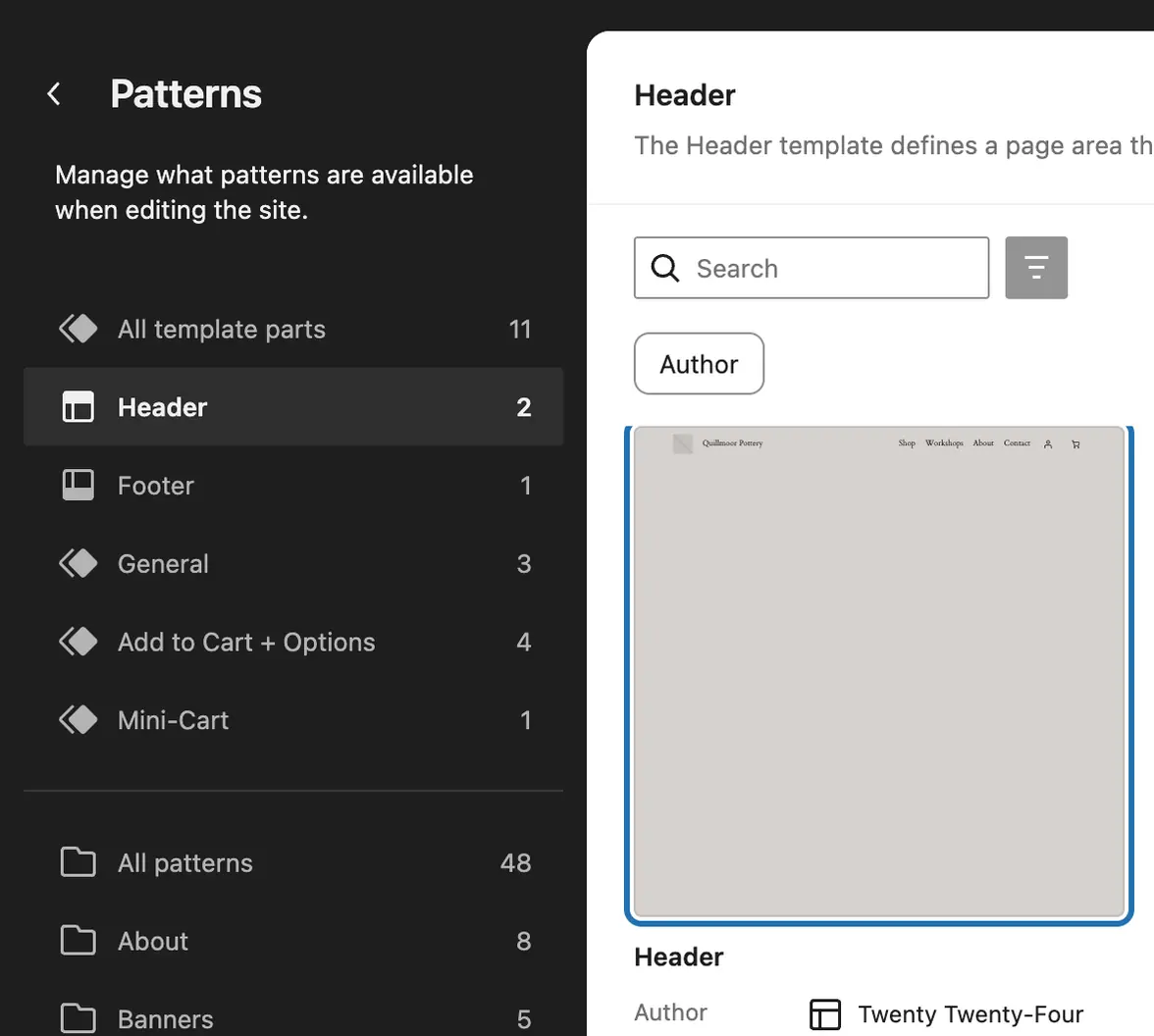Click the General diamond icon
Screen dimensions: 1154x1036
pyautogui.click(x=79, y=563)
